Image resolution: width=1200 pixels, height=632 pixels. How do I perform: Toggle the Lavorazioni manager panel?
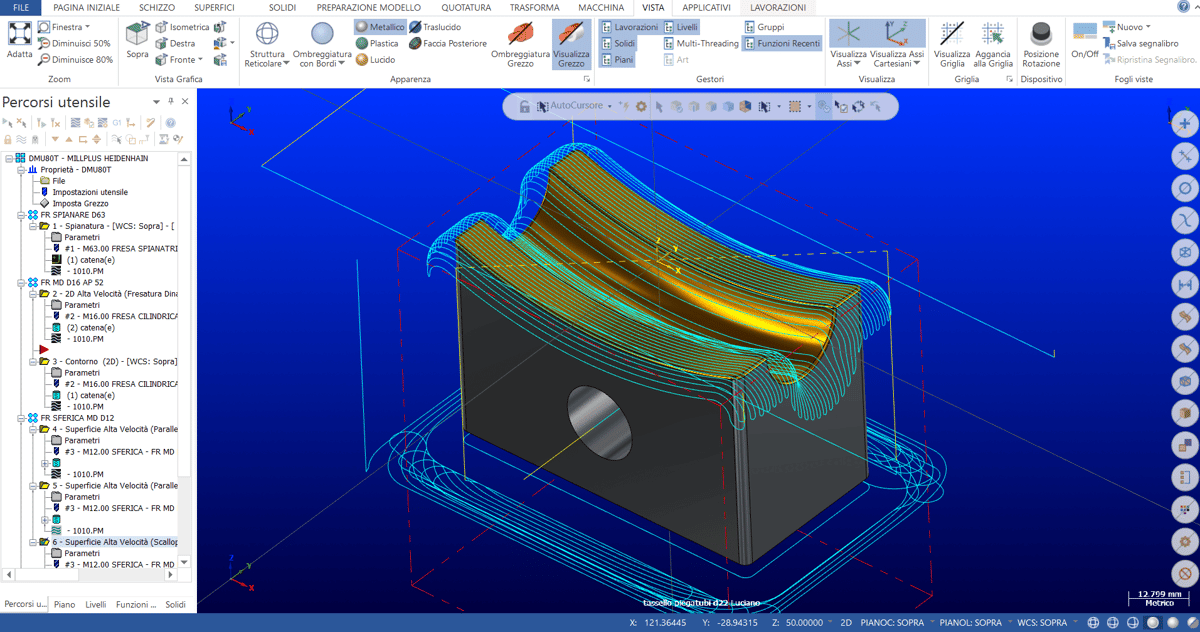pos(630,27)
